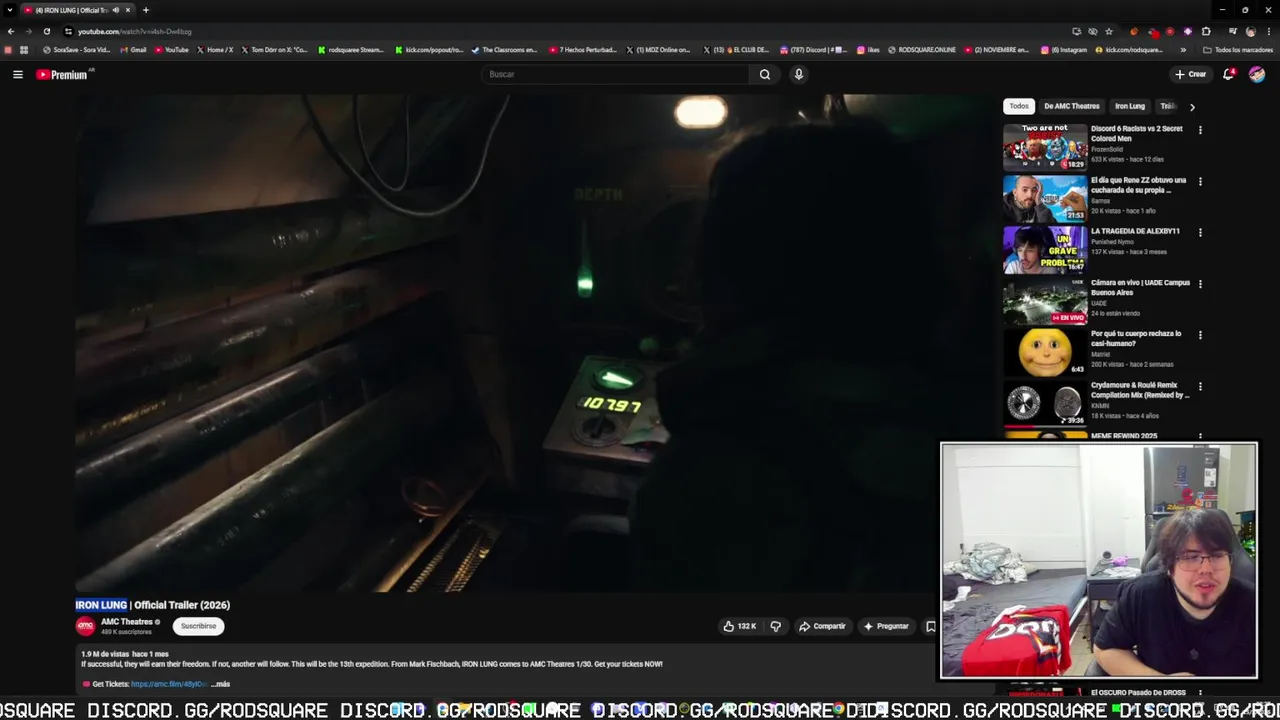Open the browser three-dot menu
This screenshot has width=1280, height=720.
[1269, 31]
